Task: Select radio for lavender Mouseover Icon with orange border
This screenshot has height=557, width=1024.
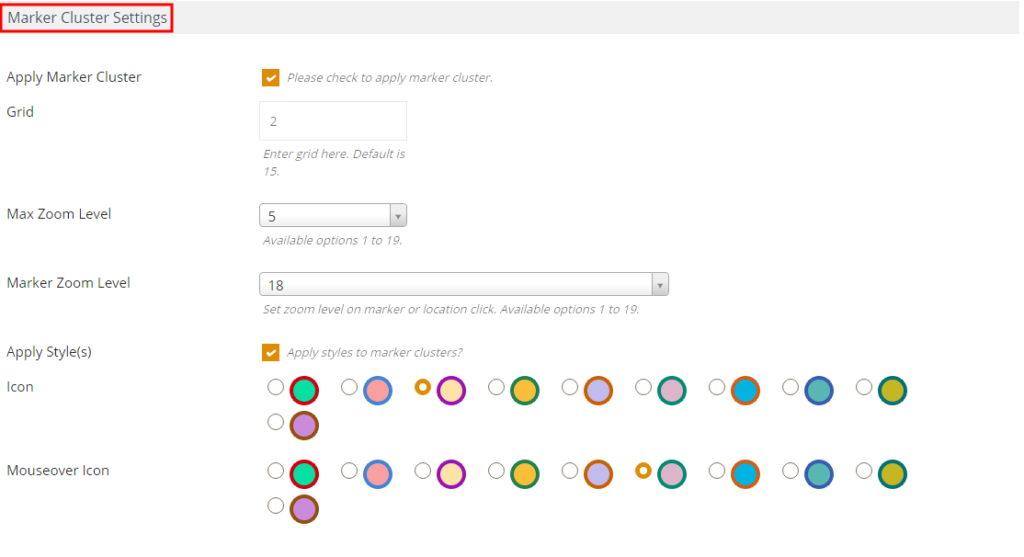Action: pos(569,471)
